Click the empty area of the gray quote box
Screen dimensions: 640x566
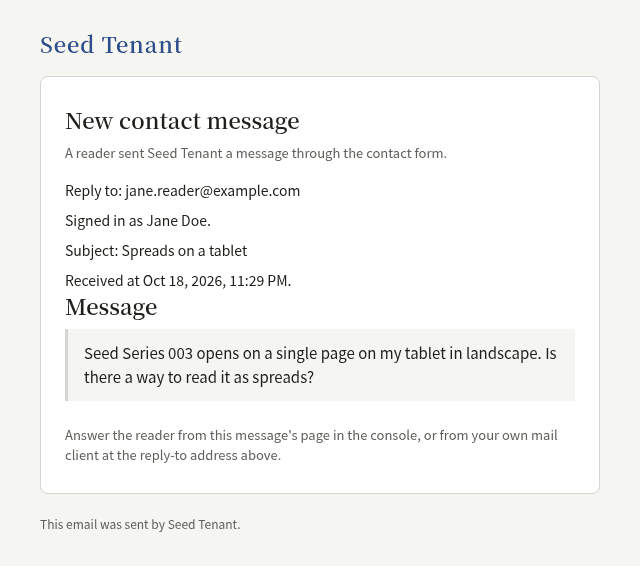click(x=449, y=380)
